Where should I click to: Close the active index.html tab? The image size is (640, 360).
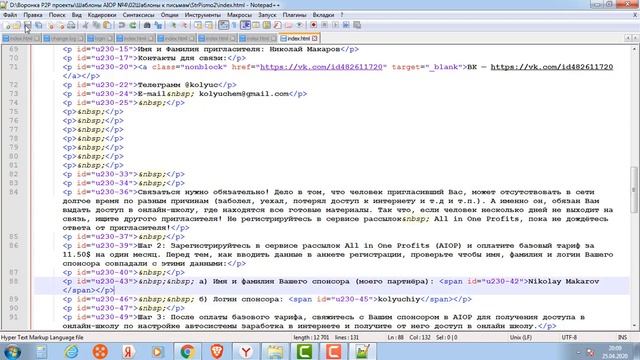pos(315,38)
